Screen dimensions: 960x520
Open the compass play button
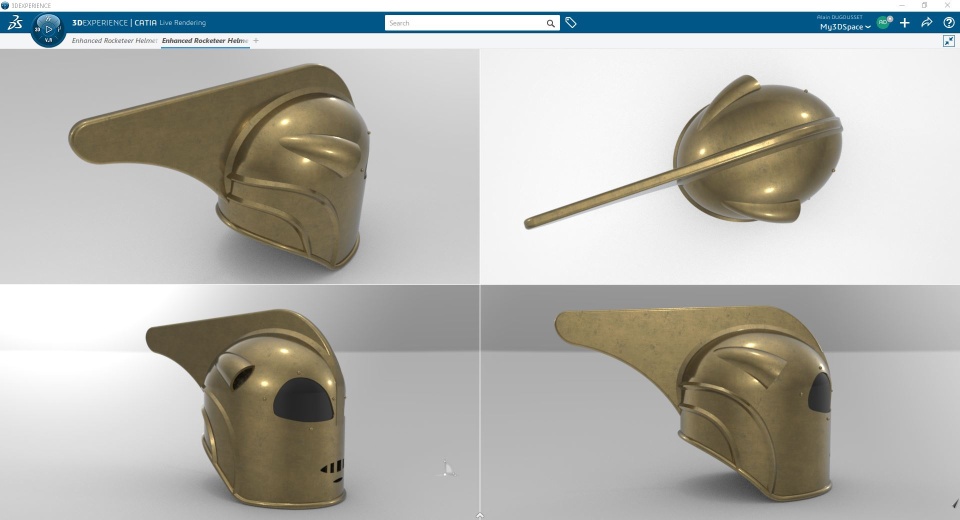49,29
